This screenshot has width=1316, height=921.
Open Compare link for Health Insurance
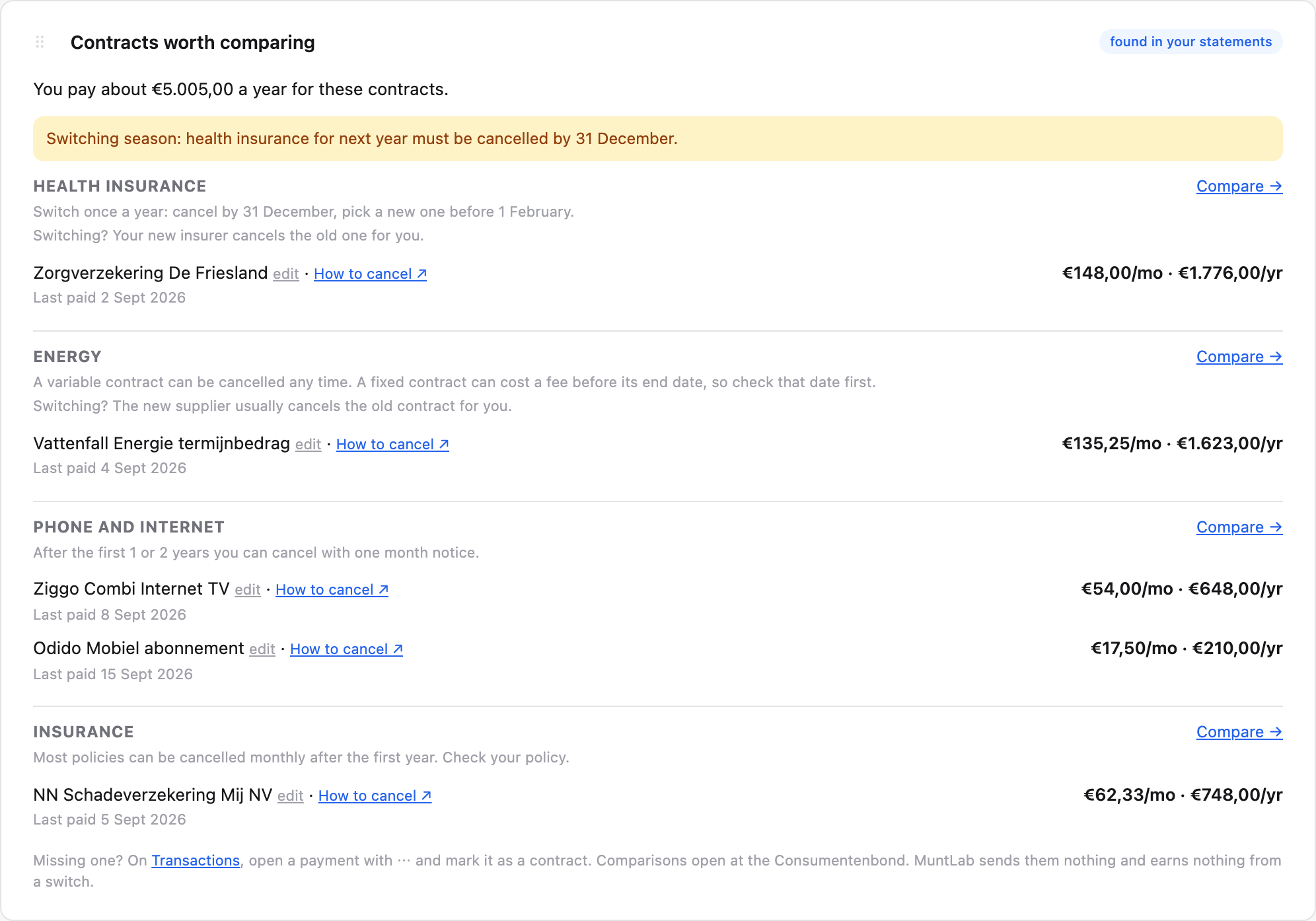click(1239, 186)
